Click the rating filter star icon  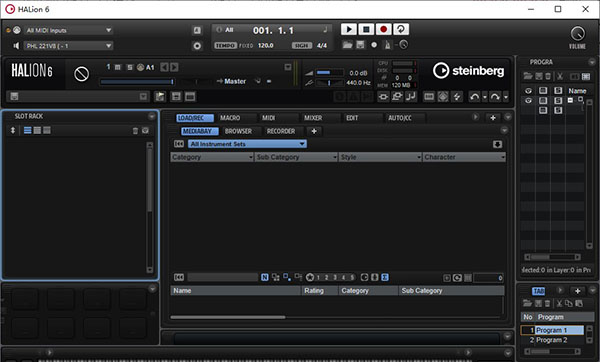coord(310,277)
